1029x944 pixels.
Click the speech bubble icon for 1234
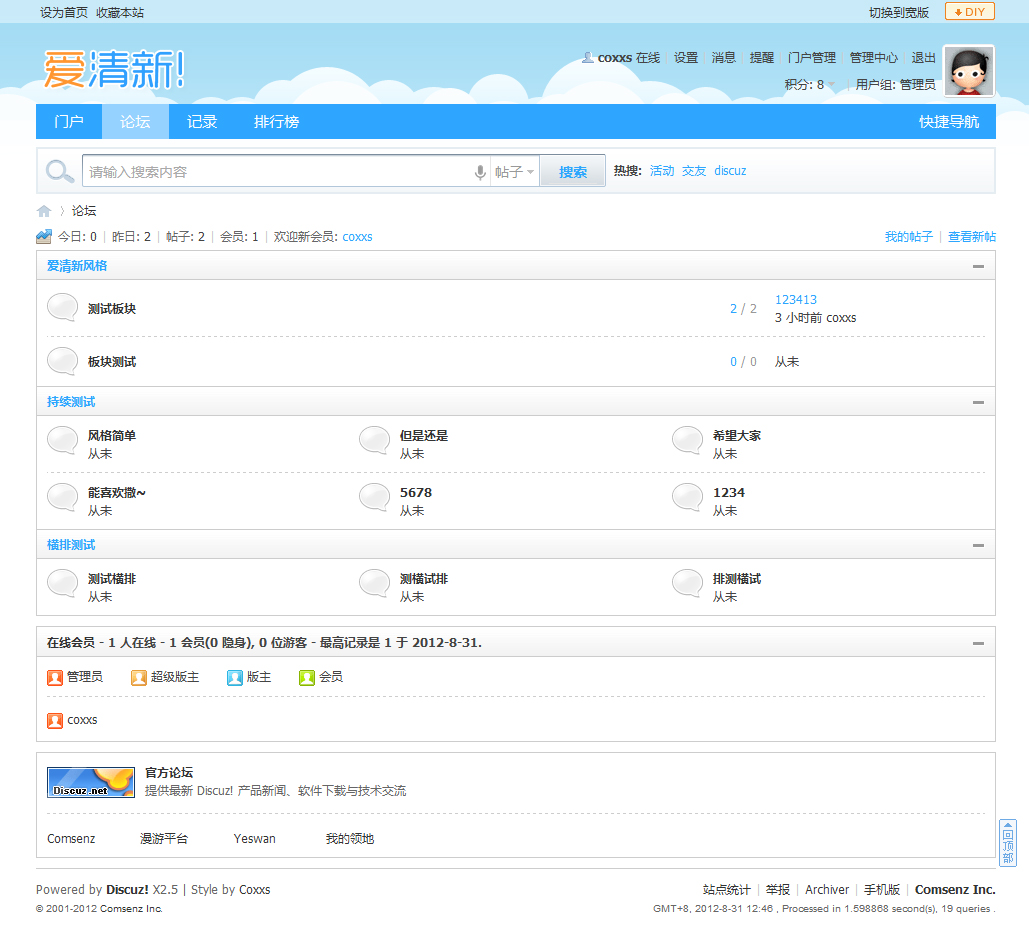[688, 498]
